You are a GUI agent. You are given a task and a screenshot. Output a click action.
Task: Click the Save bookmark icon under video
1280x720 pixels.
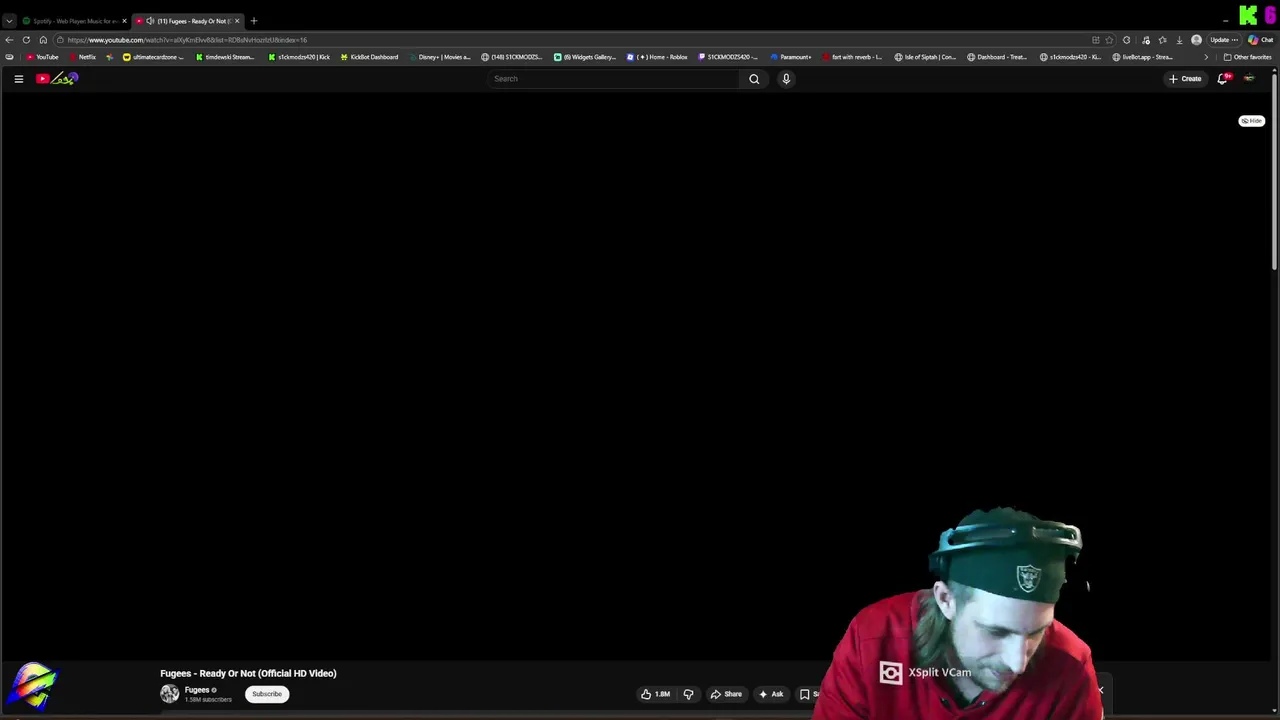(x=804, y=694)
